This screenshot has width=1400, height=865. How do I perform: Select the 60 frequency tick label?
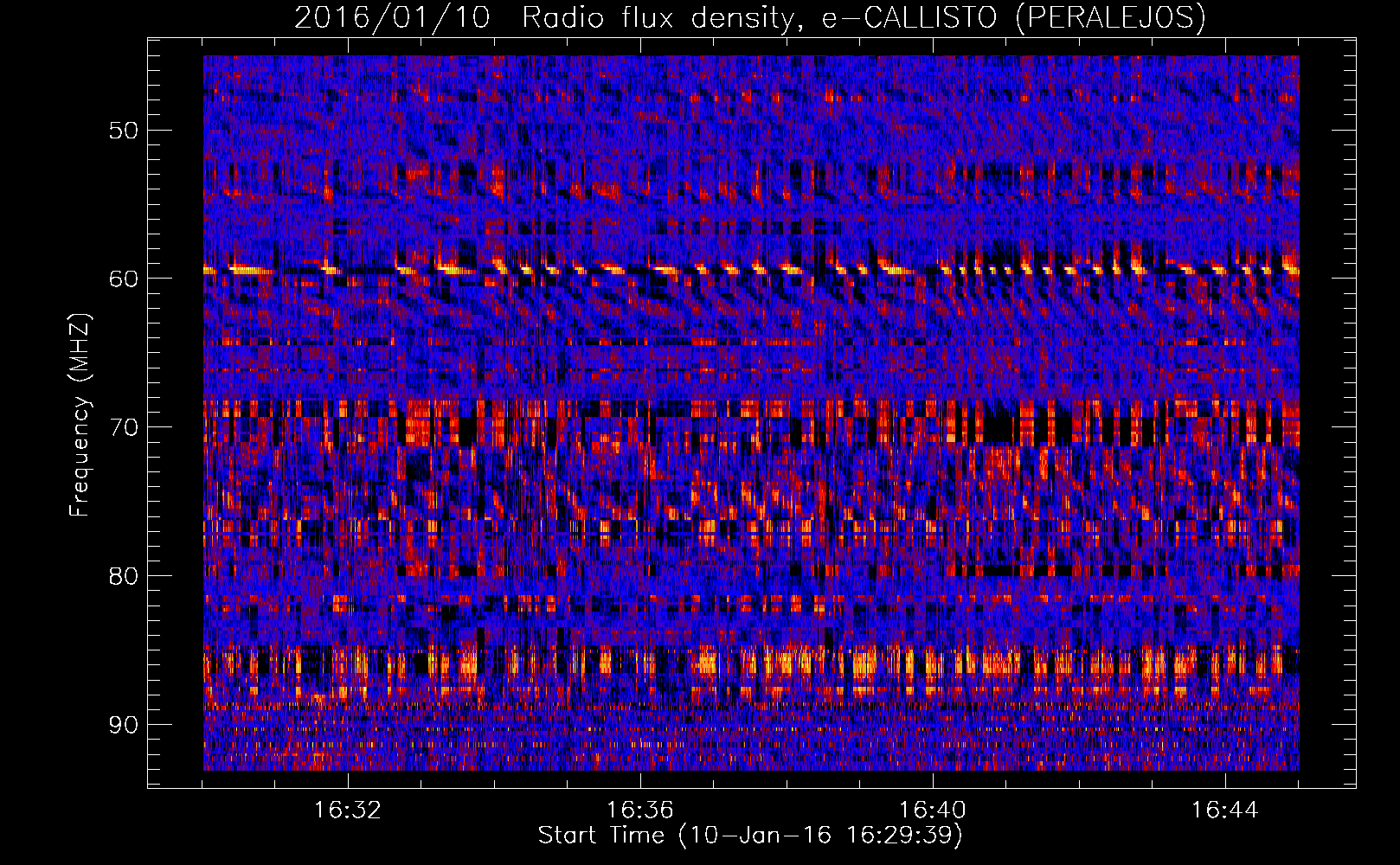[124, 279]
